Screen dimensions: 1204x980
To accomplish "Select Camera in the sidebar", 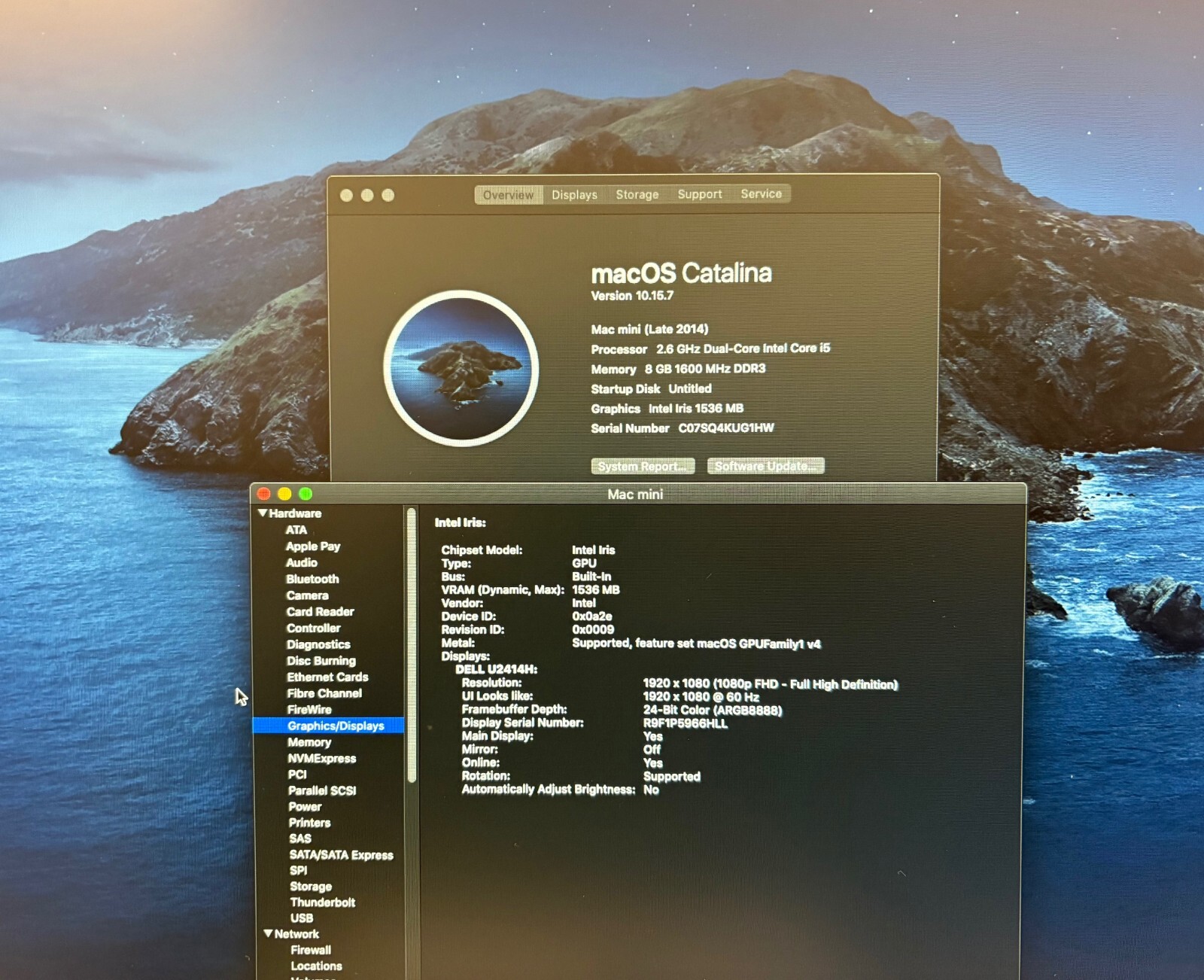I will coord(307,595).
